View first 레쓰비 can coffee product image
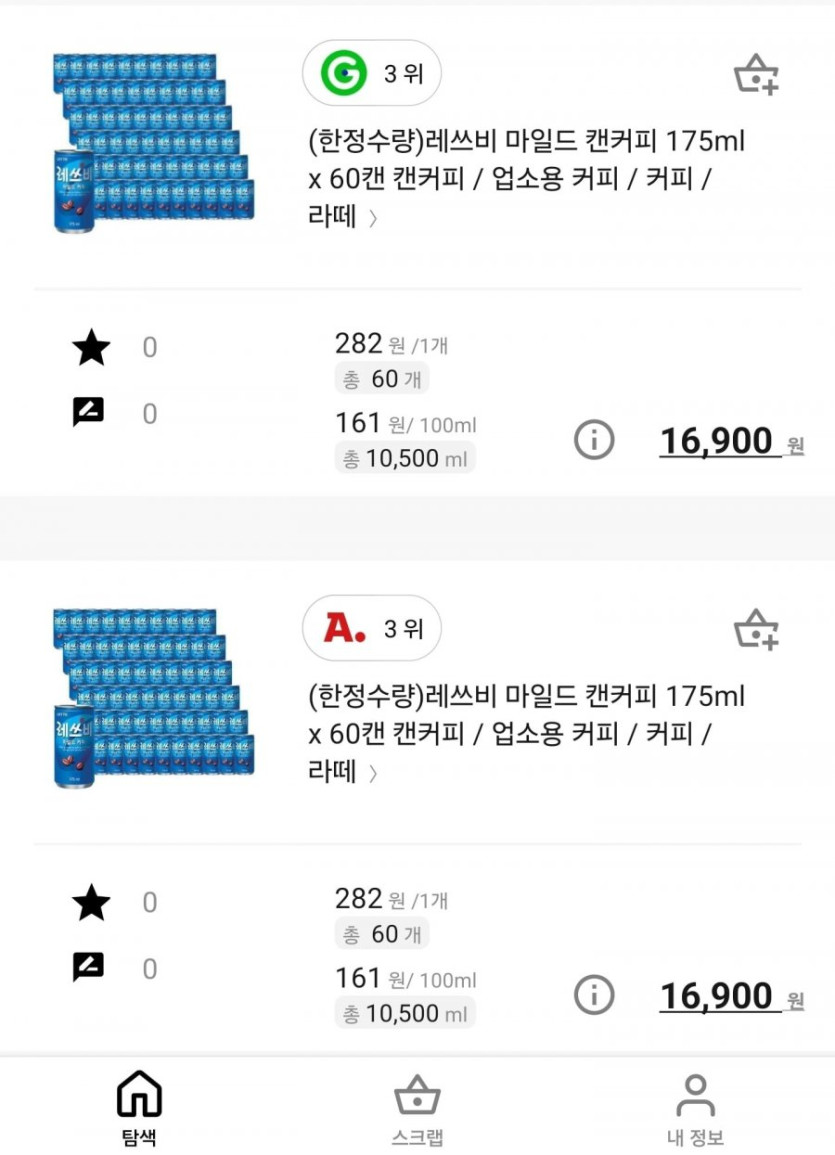This screenshot has width=835, height=1155. click(x=152, y=142)
